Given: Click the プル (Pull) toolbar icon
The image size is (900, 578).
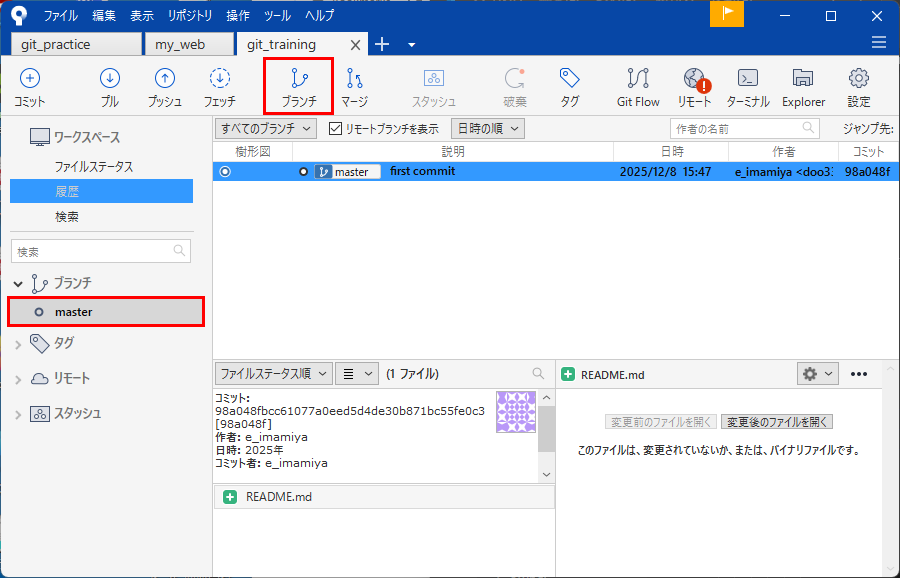Looking at the screenshot, I should click(110, 87).
